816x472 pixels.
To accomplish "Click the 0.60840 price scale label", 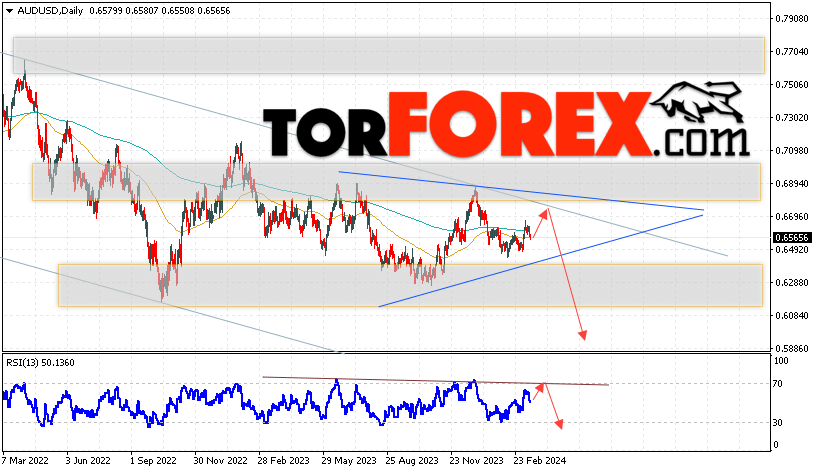I will click(x=792, y=316).
